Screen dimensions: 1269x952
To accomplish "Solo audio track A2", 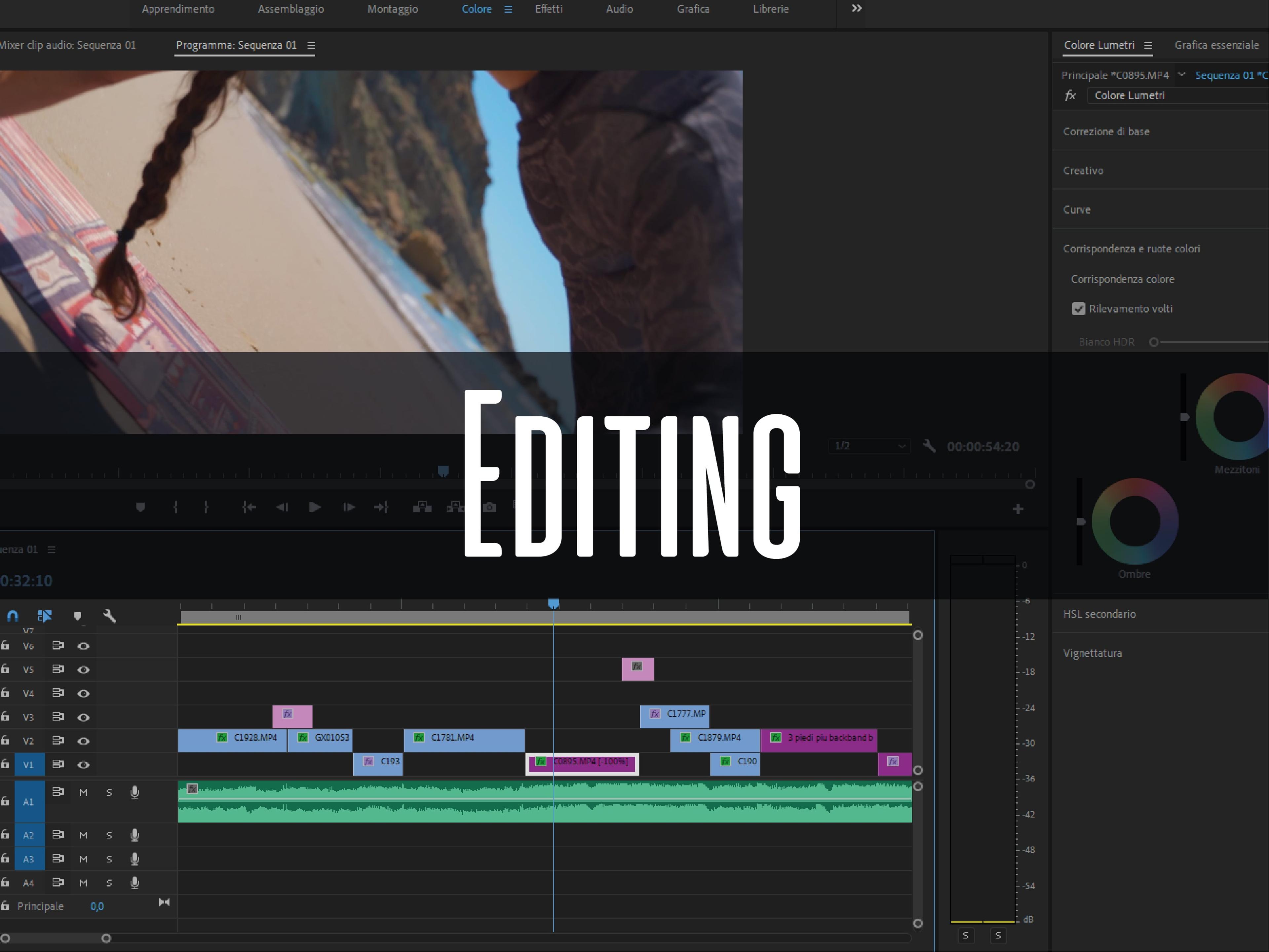I will click(x=109, y=836).
